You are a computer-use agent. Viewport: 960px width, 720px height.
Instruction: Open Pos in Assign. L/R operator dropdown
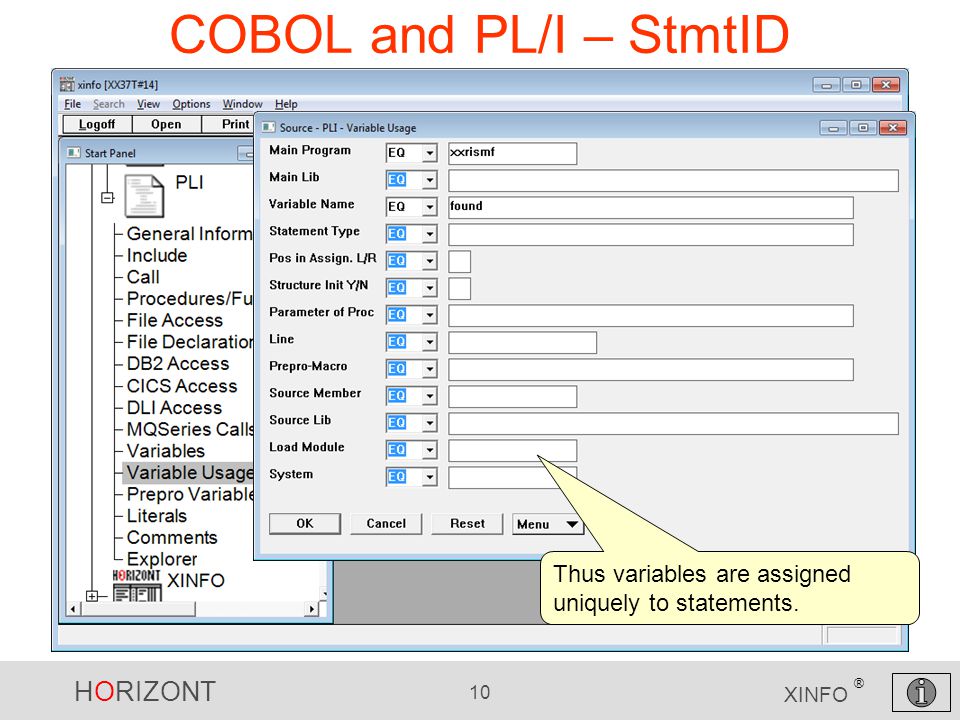pyautogui.click(x=430, y=261)
